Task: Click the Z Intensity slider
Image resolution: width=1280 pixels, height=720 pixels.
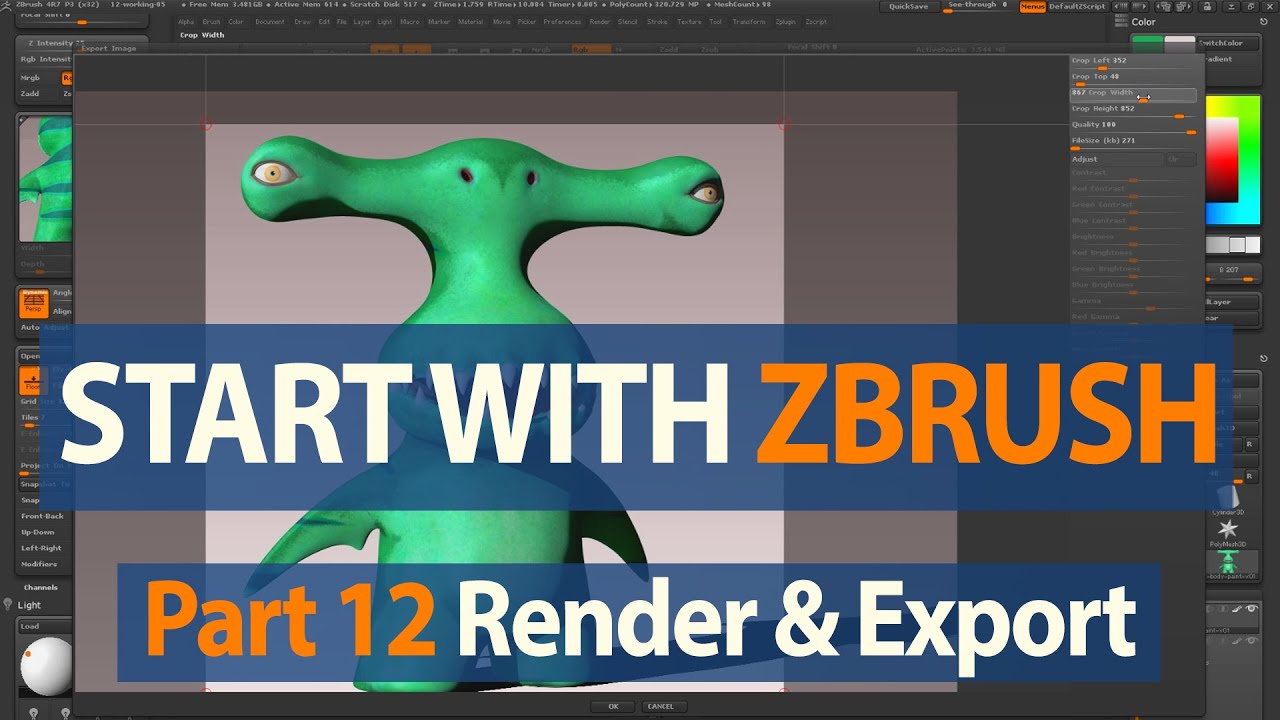Action: point(84,43)
